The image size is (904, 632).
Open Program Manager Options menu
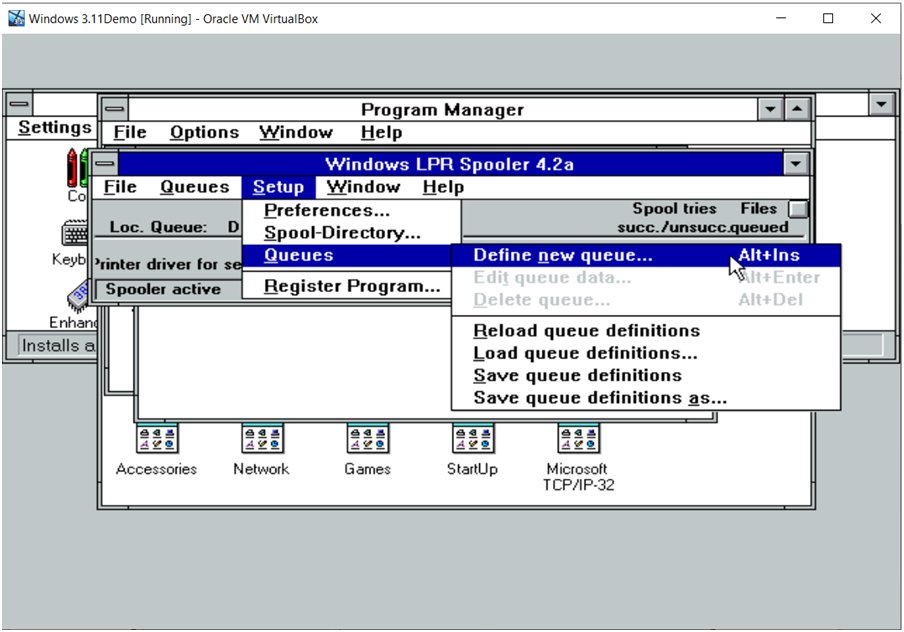click(205, 133)
